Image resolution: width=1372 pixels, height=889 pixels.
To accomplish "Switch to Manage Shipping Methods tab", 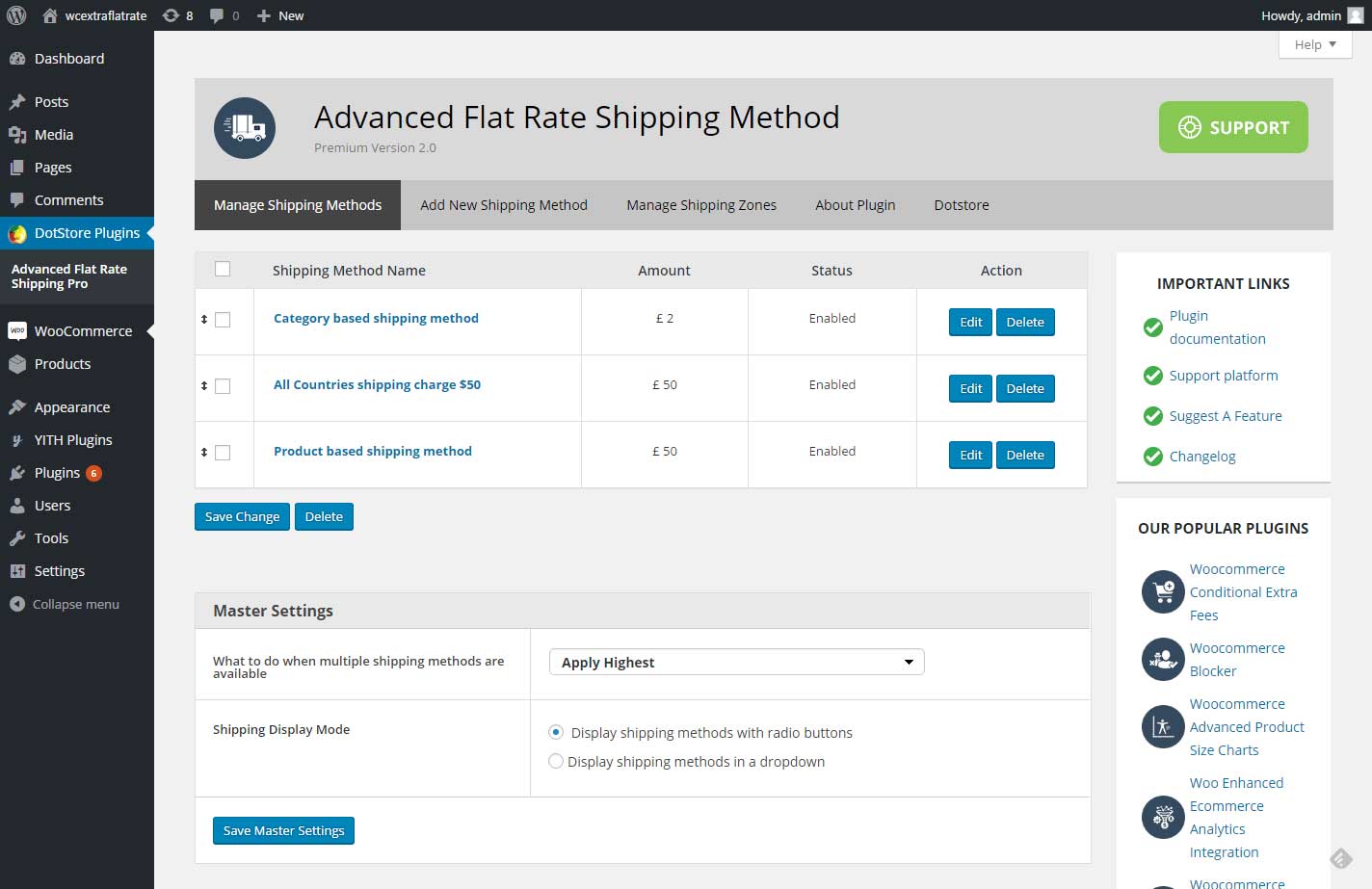I will 298,205.
